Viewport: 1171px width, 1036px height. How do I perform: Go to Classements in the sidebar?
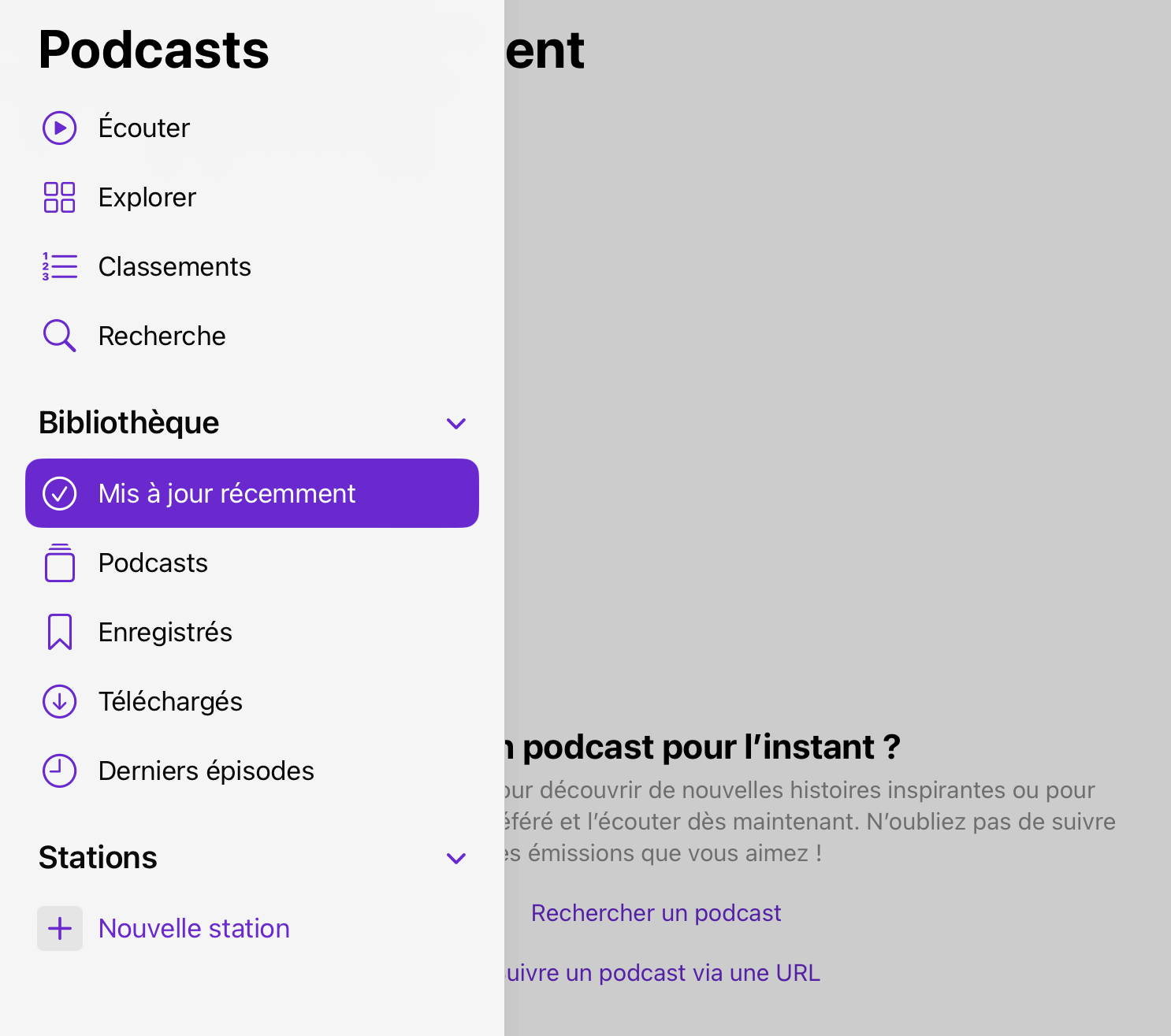click(x=174, y=266)
